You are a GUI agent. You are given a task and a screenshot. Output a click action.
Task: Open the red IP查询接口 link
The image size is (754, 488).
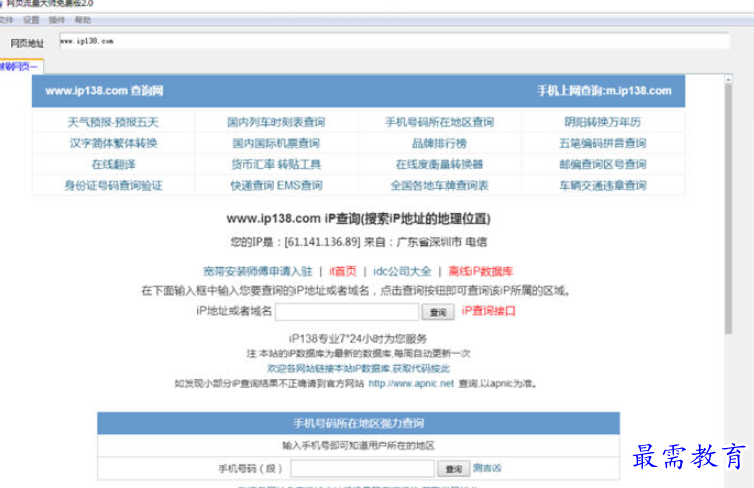(x=488, y=311)
